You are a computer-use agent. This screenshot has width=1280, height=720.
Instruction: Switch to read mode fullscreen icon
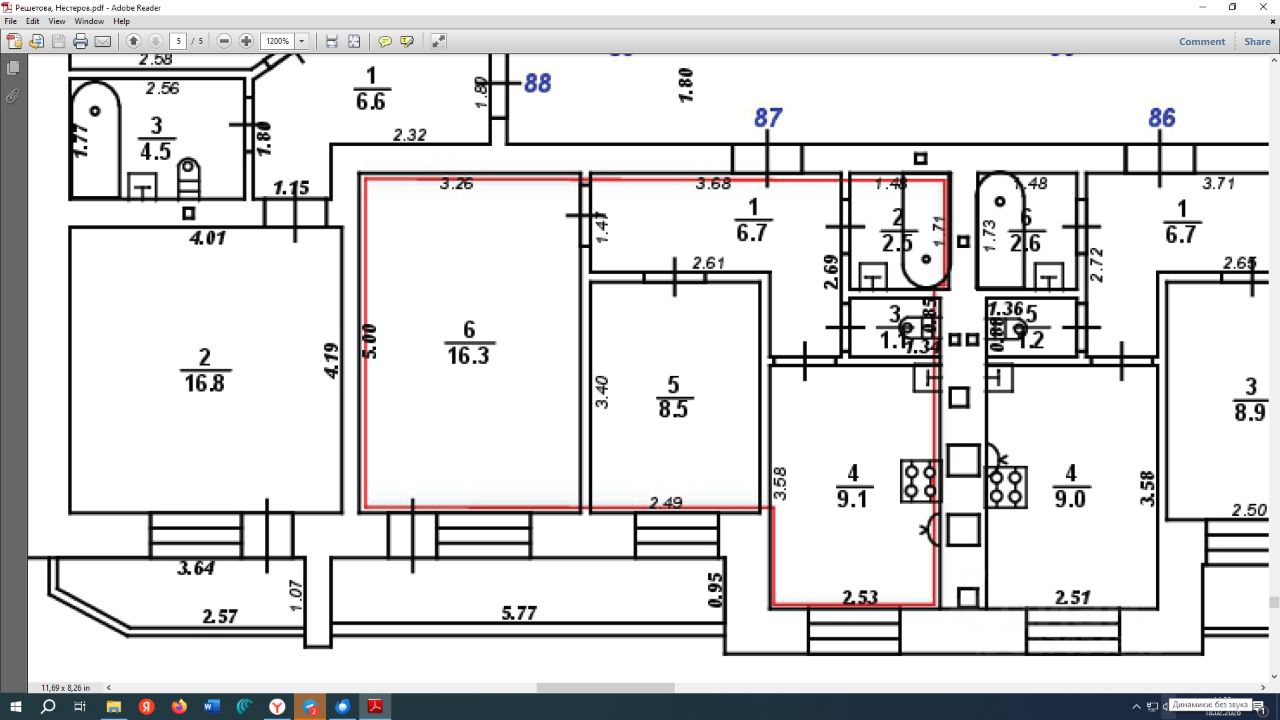[438, 41]
